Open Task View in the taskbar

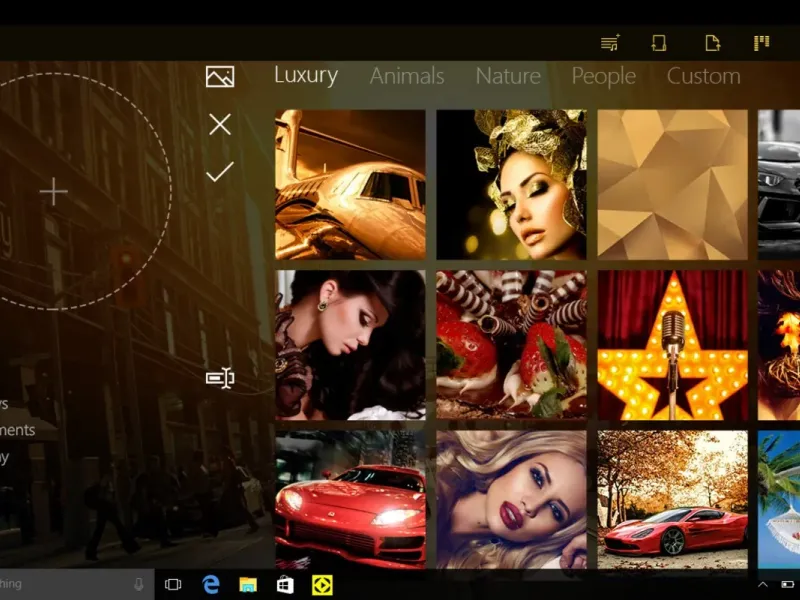pos(173,584)
